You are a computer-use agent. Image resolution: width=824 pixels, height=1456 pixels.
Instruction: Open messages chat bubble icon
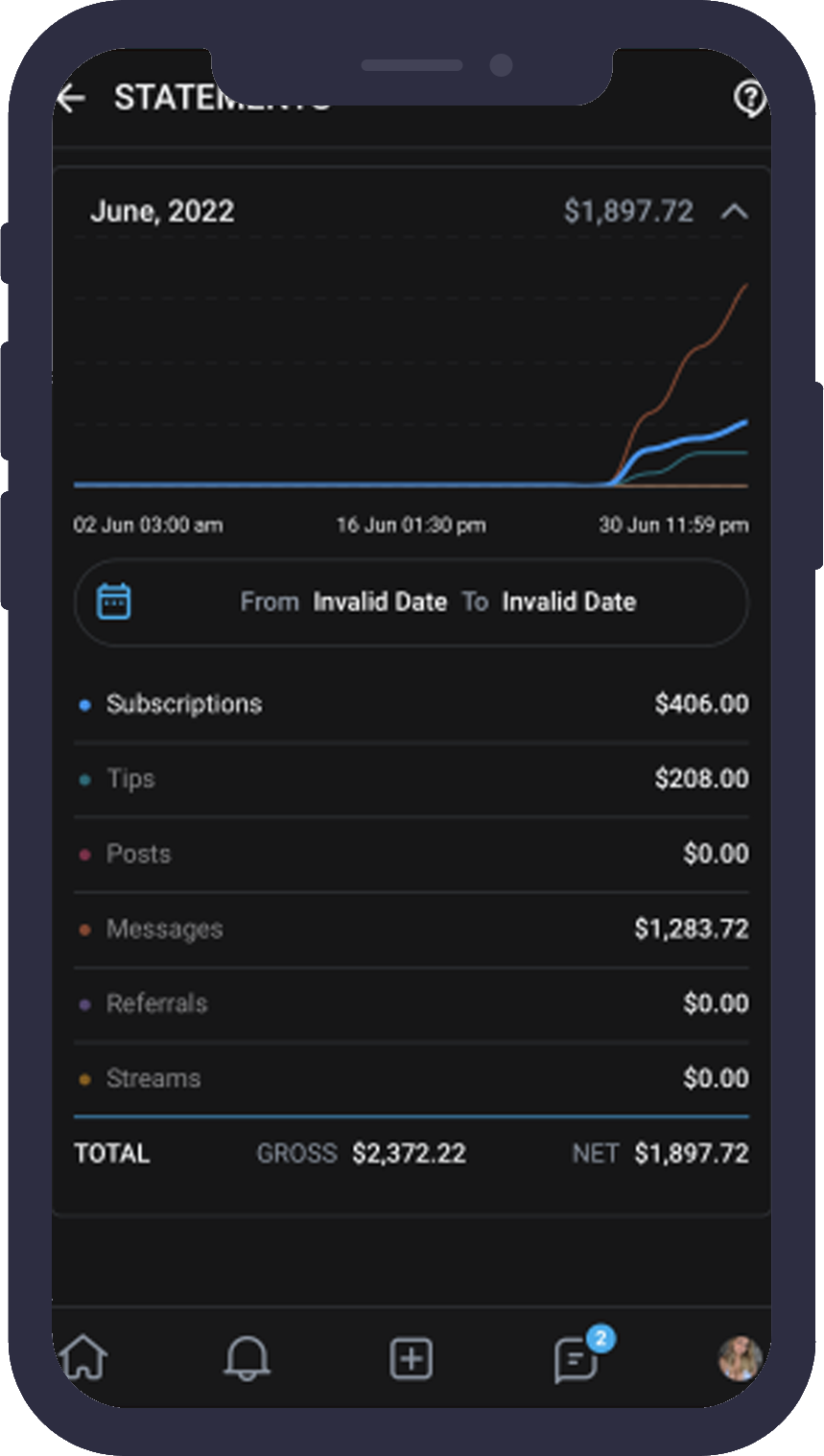577,1359
